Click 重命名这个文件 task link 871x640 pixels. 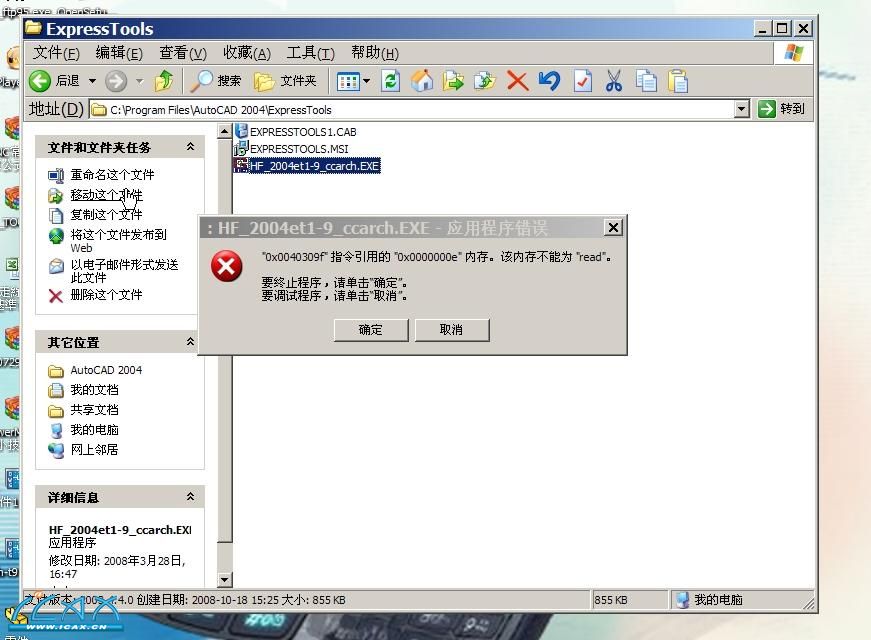coord(112,175)
